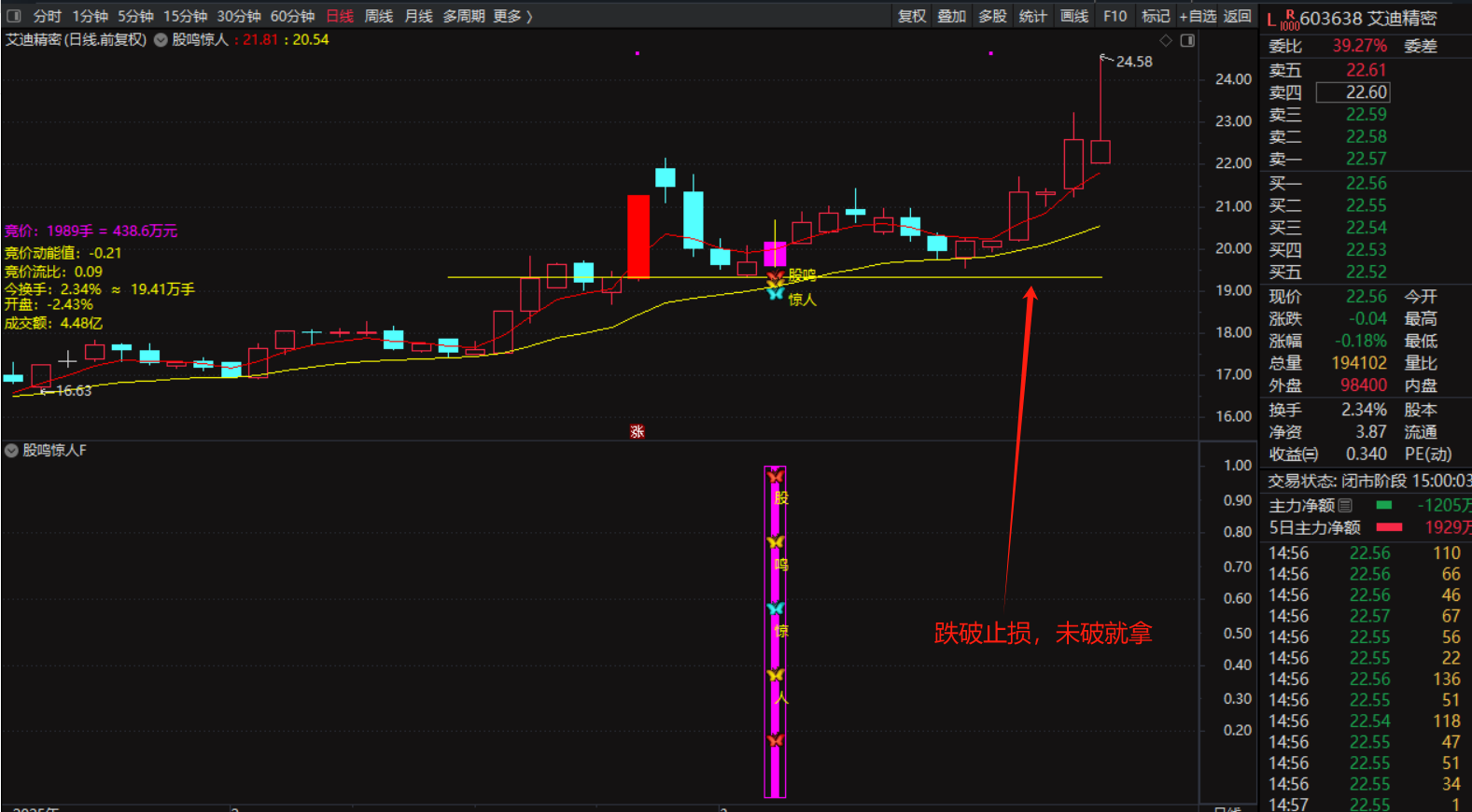Switch to the 周线 weekly chart tab
This screenshot has width=1472, height=812.
click(x=378, y=16)
